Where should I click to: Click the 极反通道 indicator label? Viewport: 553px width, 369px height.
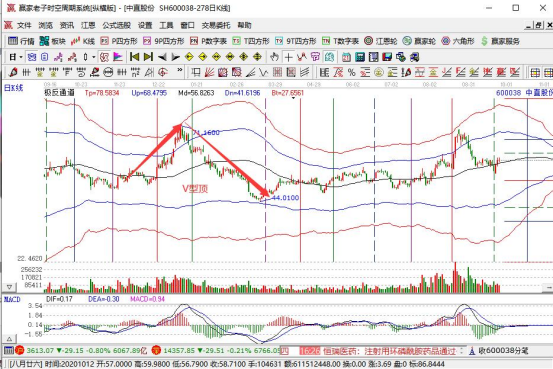[x=59, y=93]
